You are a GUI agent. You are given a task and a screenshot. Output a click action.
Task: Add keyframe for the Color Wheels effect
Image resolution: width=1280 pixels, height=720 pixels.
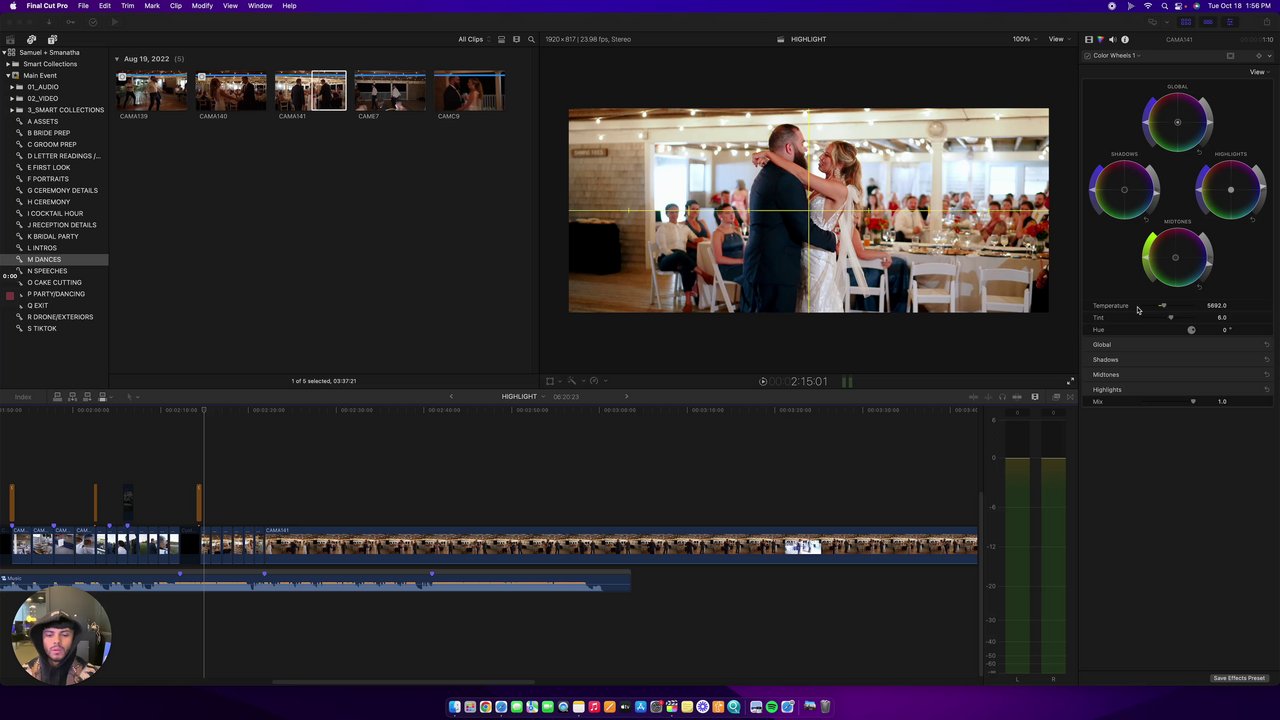click(x=1258, y=56)
